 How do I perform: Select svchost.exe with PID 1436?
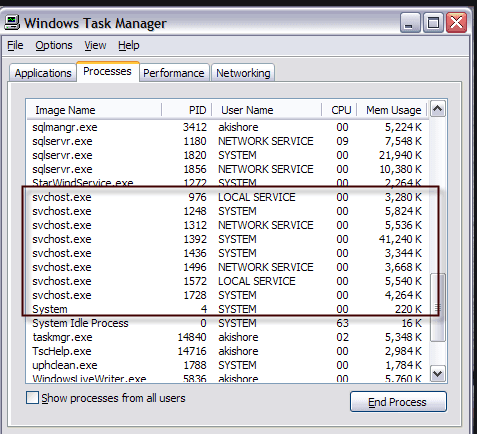coord(227,253)
